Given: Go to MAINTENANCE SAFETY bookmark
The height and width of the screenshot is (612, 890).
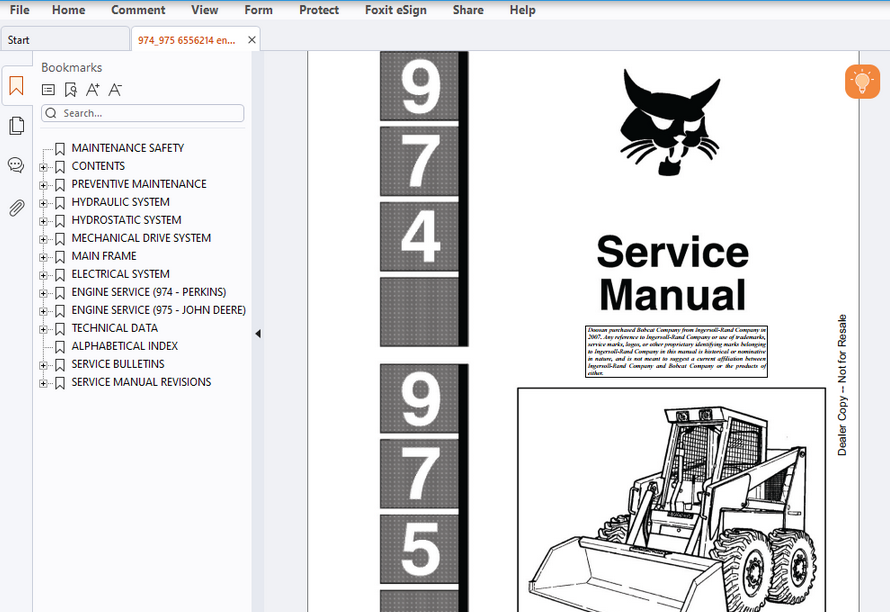Looking at the screenshot, I should coord(128,148).
